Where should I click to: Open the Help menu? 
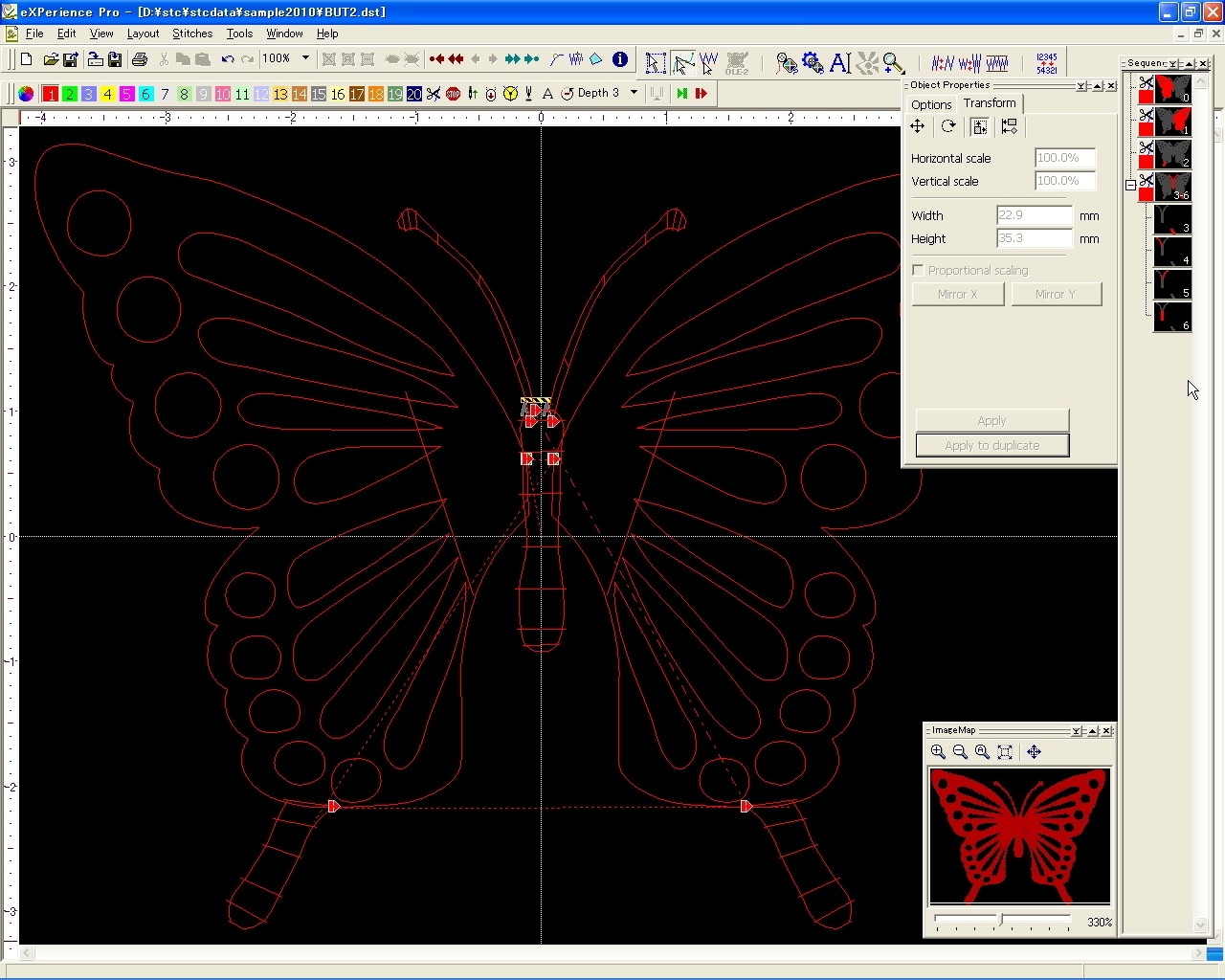point(327,33)
